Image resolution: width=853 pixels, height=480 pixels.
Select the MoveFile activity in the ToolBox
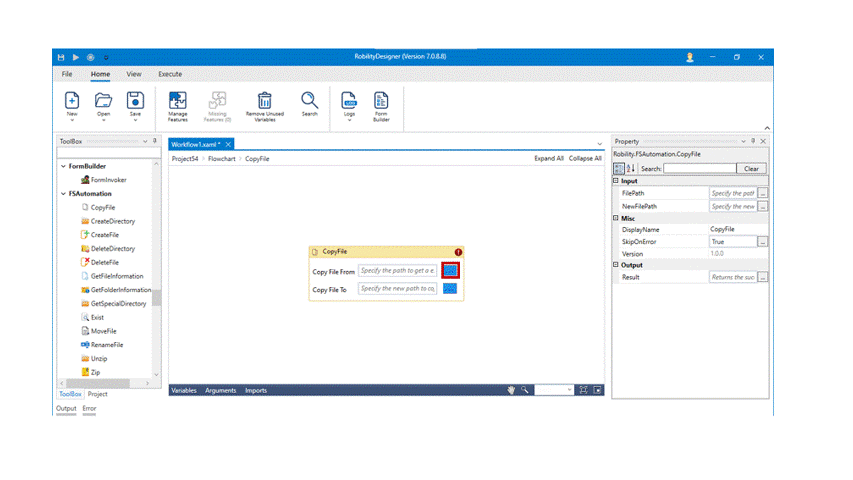click(104, 330)
